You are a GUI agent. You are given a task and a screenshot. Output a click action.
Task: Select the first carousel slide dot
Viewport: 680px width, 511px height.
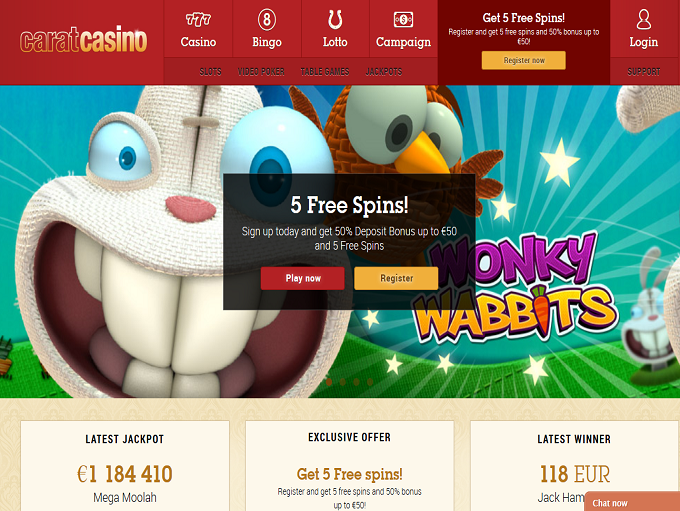pyautogui.click(x=329, y=382)
